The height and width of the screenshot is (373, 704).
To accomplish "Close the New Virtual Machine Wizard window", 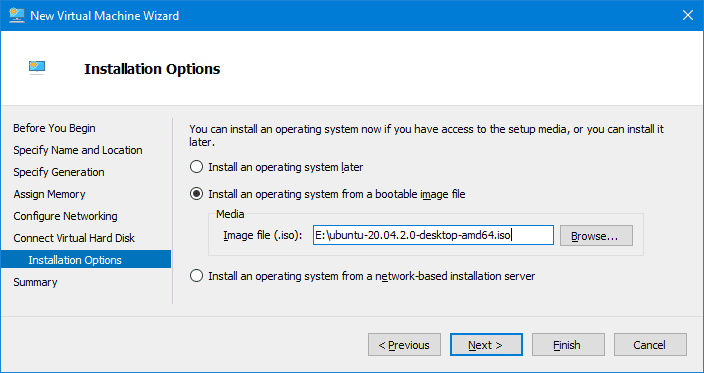I will click(x=687, y=16).
